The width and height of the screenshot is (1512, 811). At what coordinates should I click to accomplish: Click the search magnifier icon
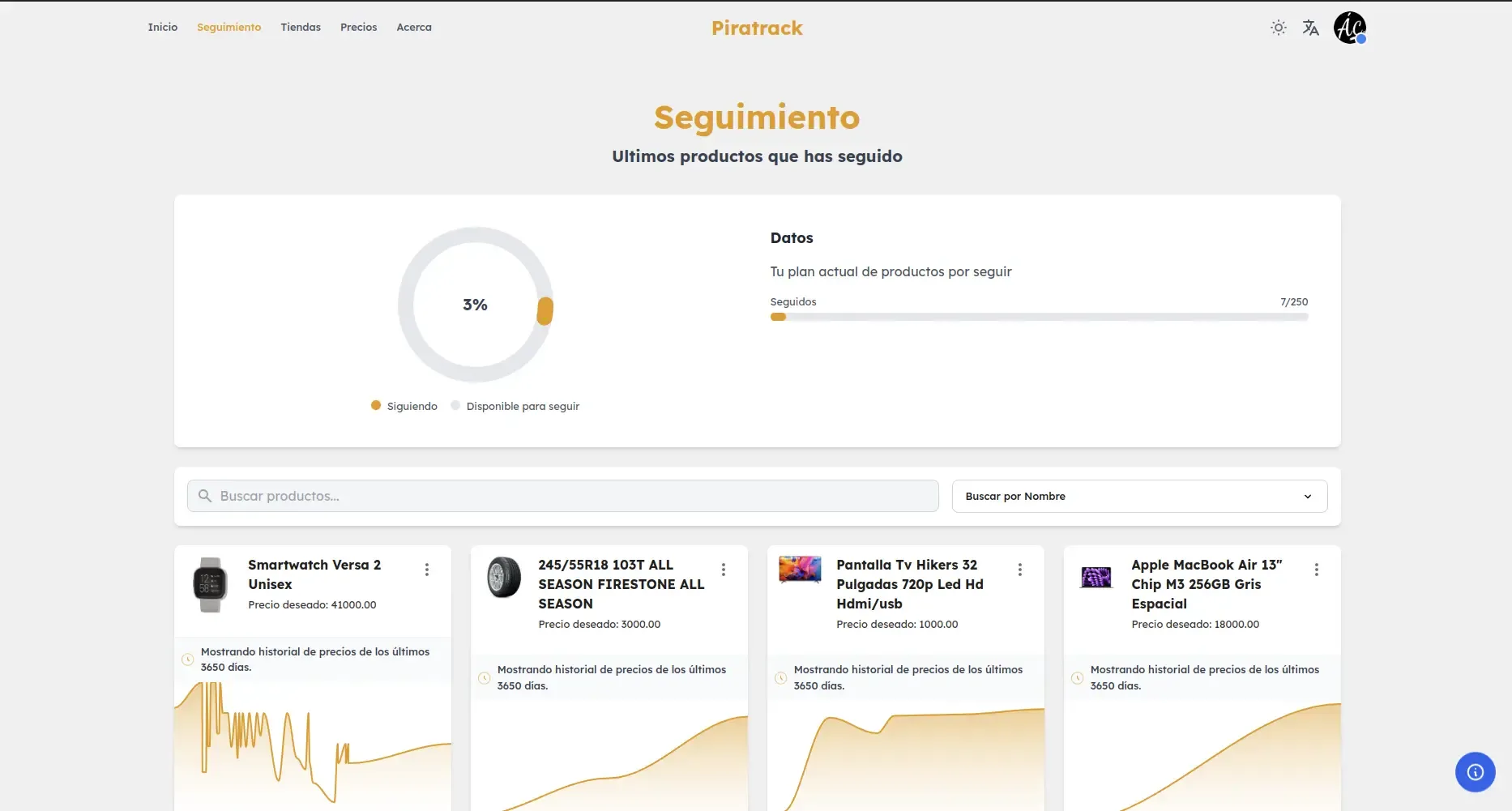click(205, 496)
